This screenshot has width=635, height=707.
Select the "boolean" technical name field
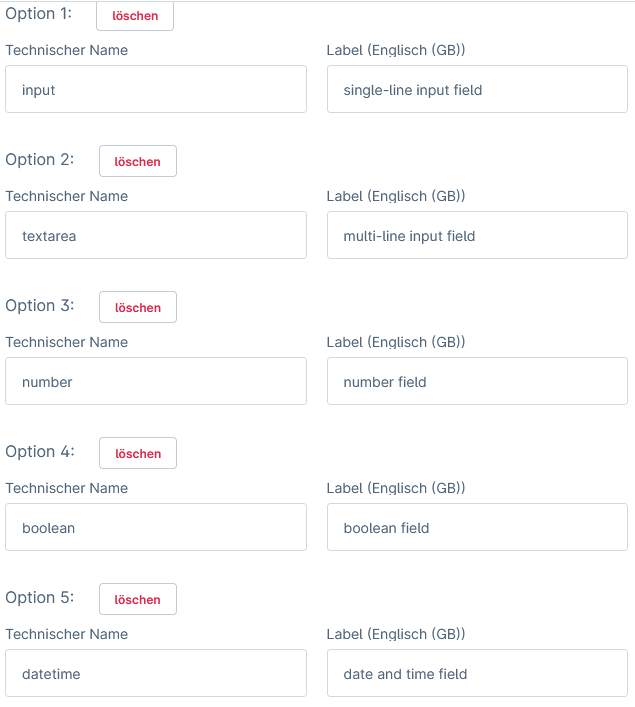156,528
